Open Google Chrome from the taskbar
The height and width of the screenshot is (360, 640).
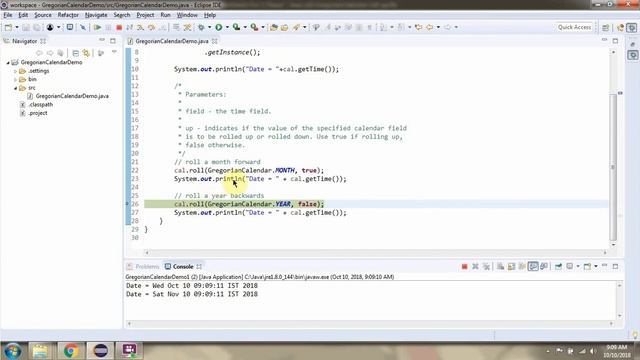pos(71,351)
